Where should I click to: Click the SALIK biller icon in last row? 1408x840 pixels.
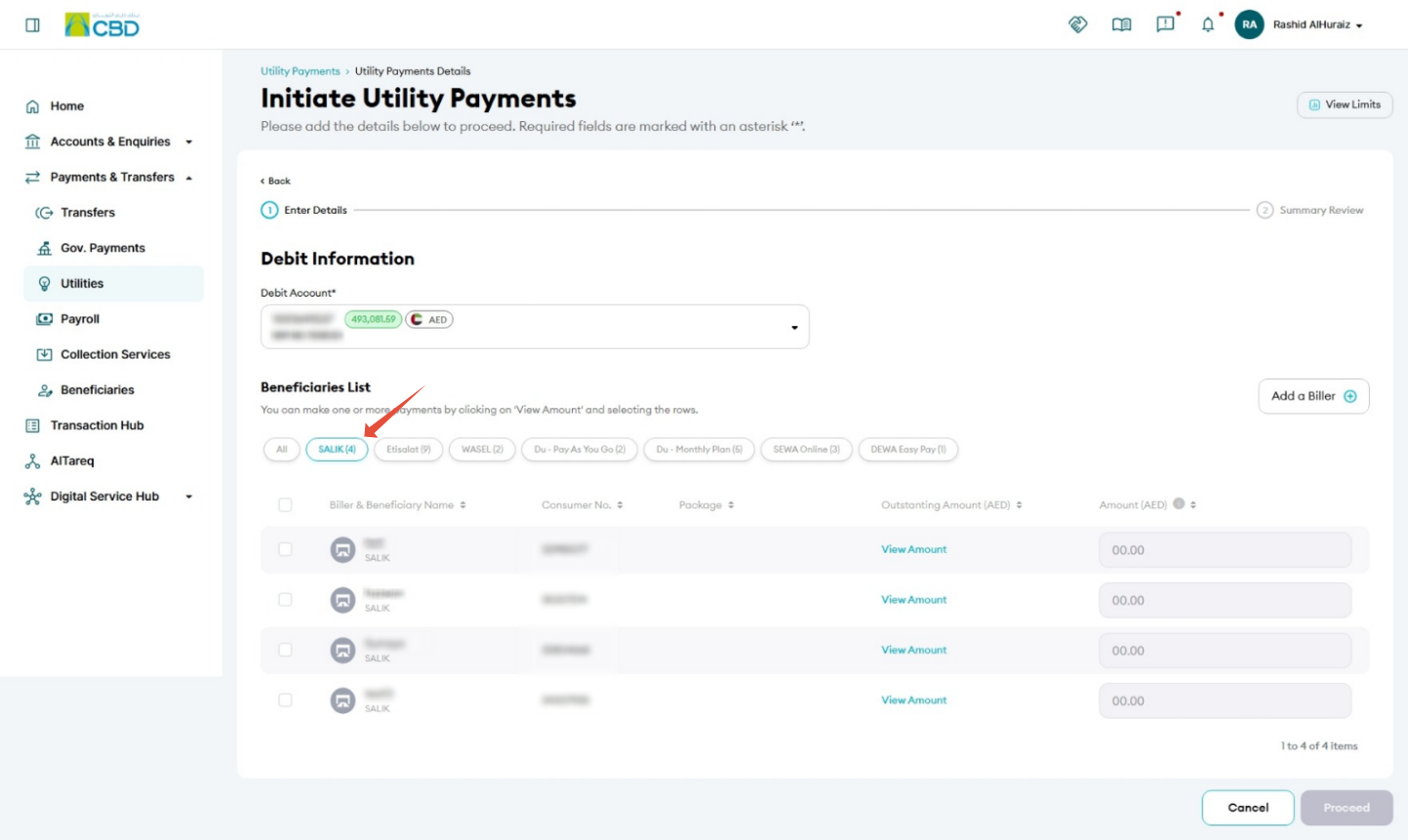(x=342, y=700)
